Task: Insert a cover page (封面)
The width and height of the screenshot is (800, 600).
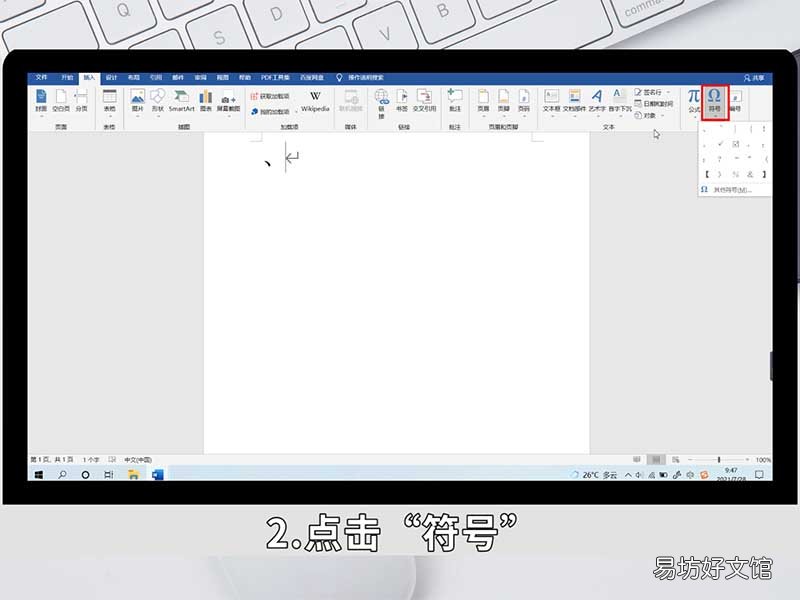Action: pos(41,101)
